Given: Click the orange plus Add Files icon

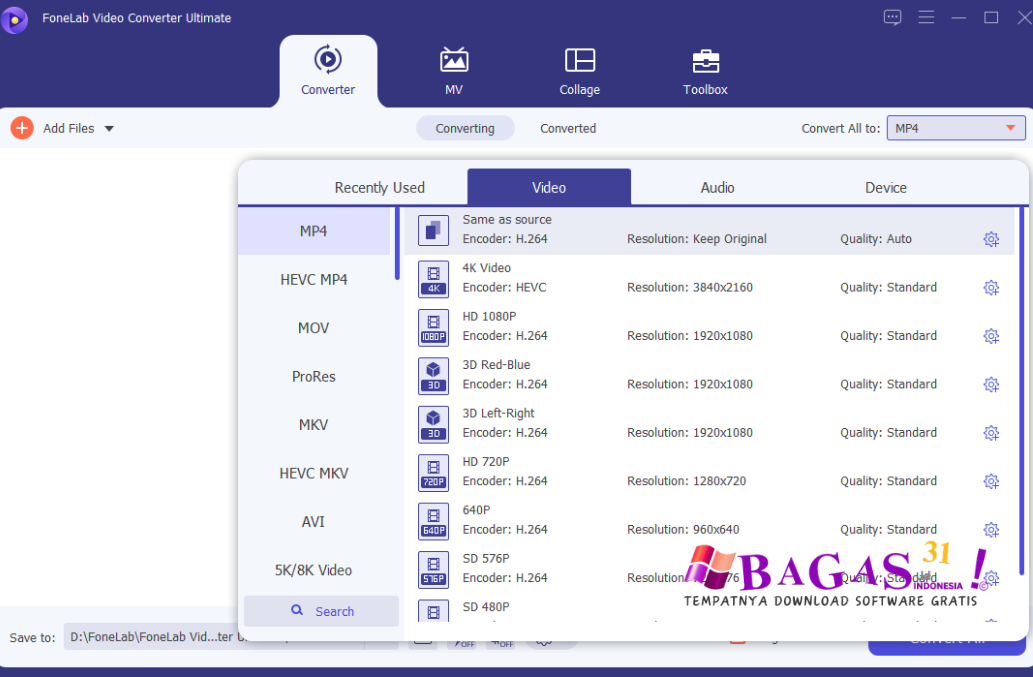Looking at the screenshot, I should (x=22, y=128).
